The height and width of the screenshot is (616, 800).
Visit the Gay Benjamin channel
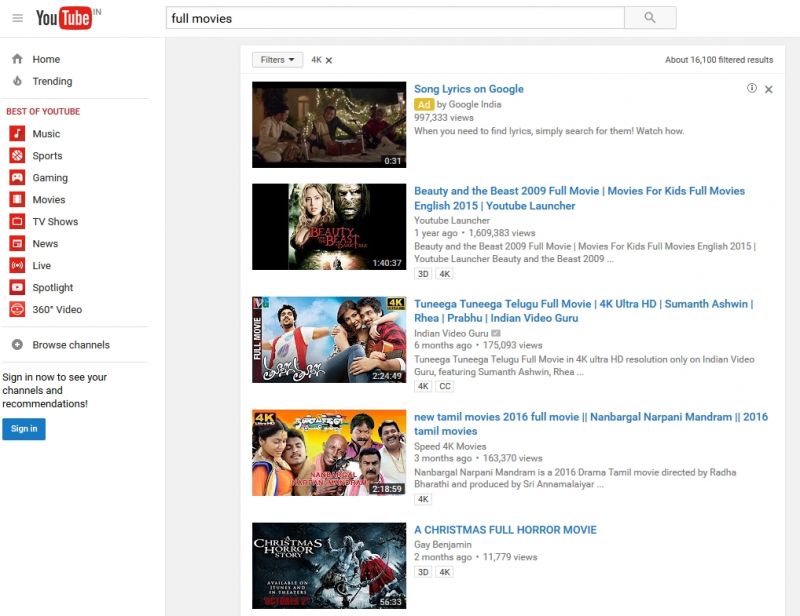click(x=443, y=545)
